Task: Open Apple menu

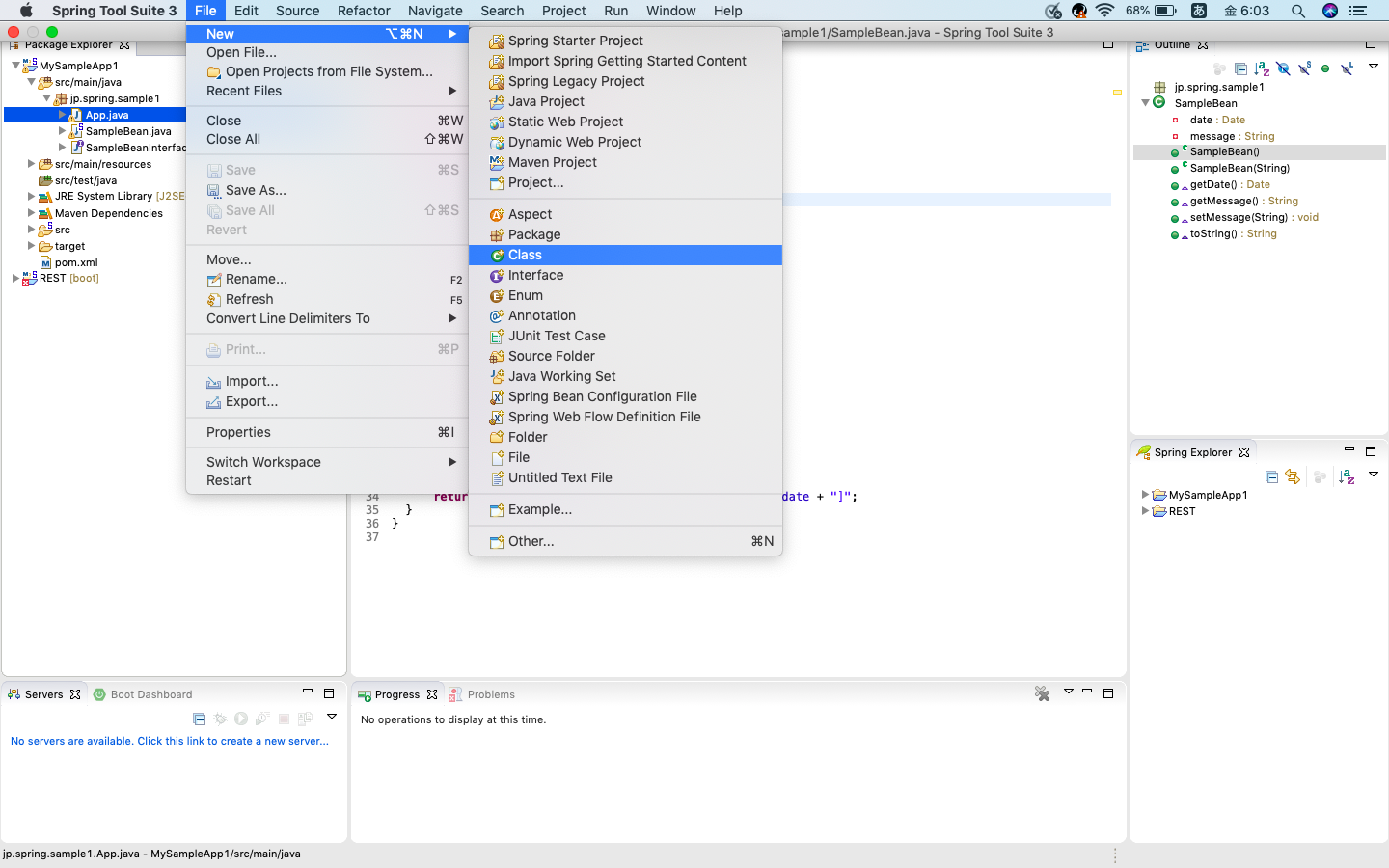Action: (x=26, y=11)
